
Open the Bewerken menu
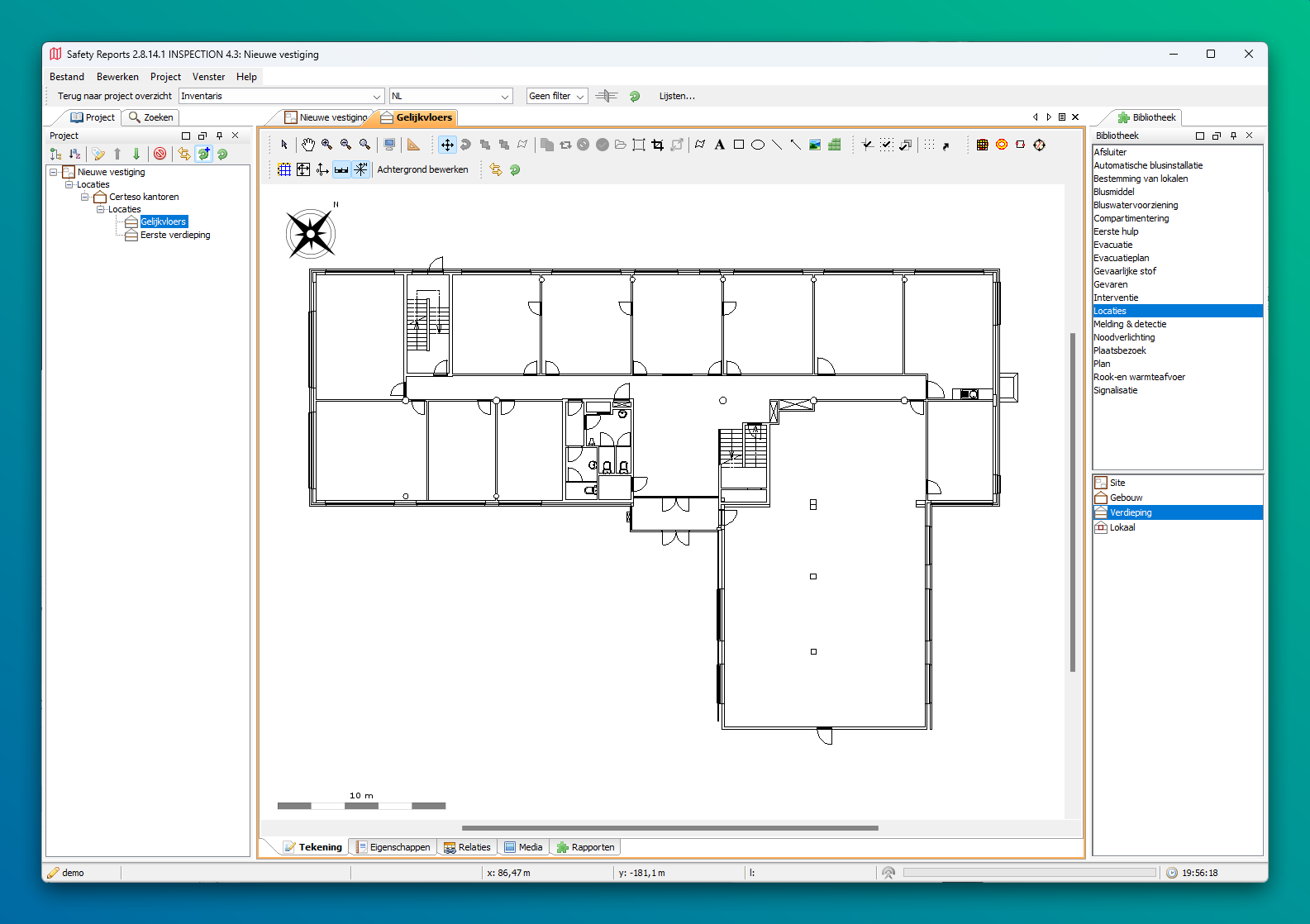[x=117, y=77]
